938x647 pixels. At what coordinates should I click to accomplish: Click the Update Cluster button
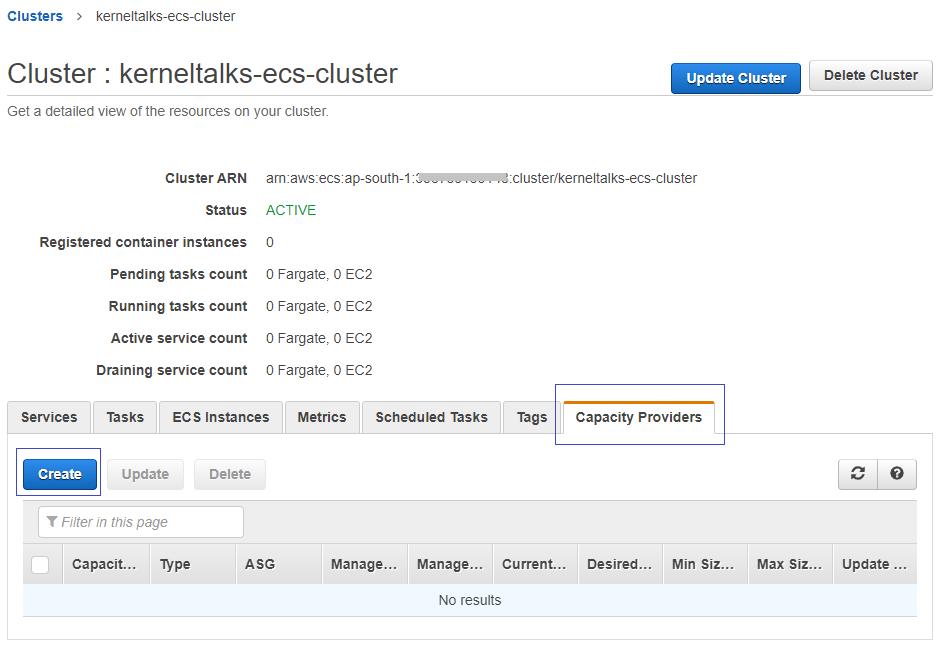(x=736, y=78)
